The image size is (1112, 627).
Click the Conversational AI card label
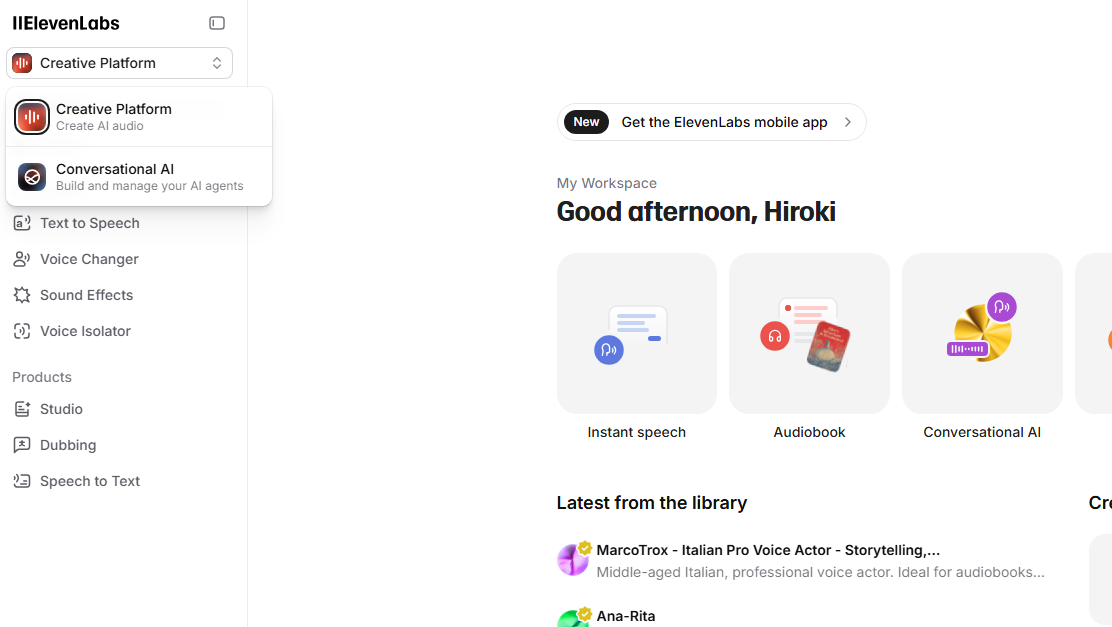pyautogui.click(x=982, y=433)
